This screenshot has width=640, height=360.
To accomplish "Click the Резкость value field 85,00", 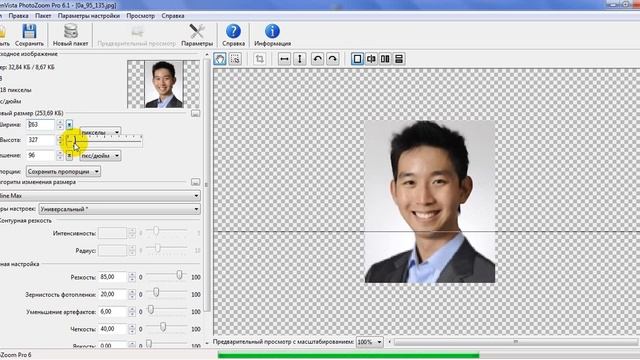I will pos(113,277).
